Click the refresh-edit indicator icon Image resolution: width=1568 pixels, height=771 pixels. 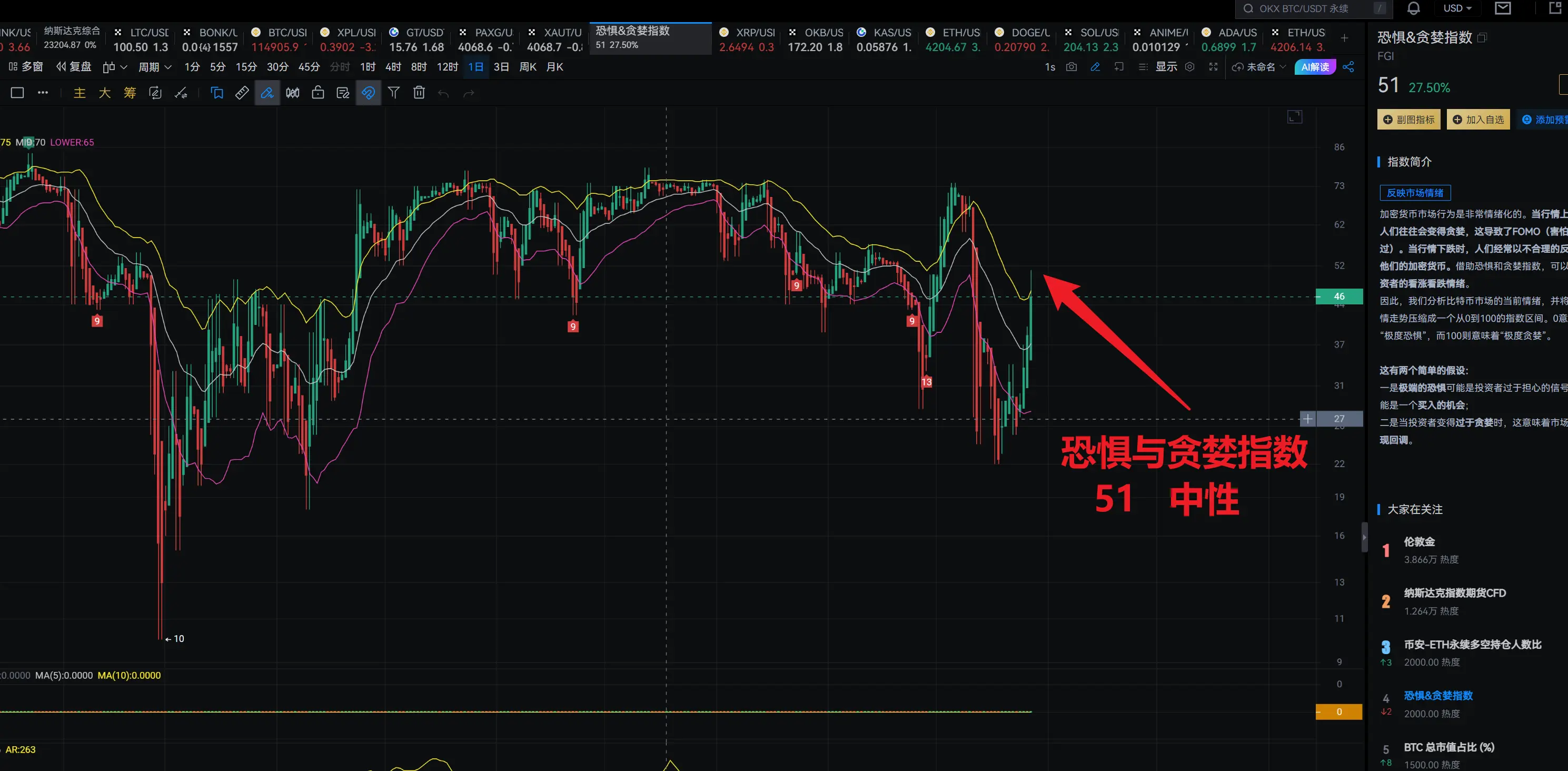[x=155, y=93]
